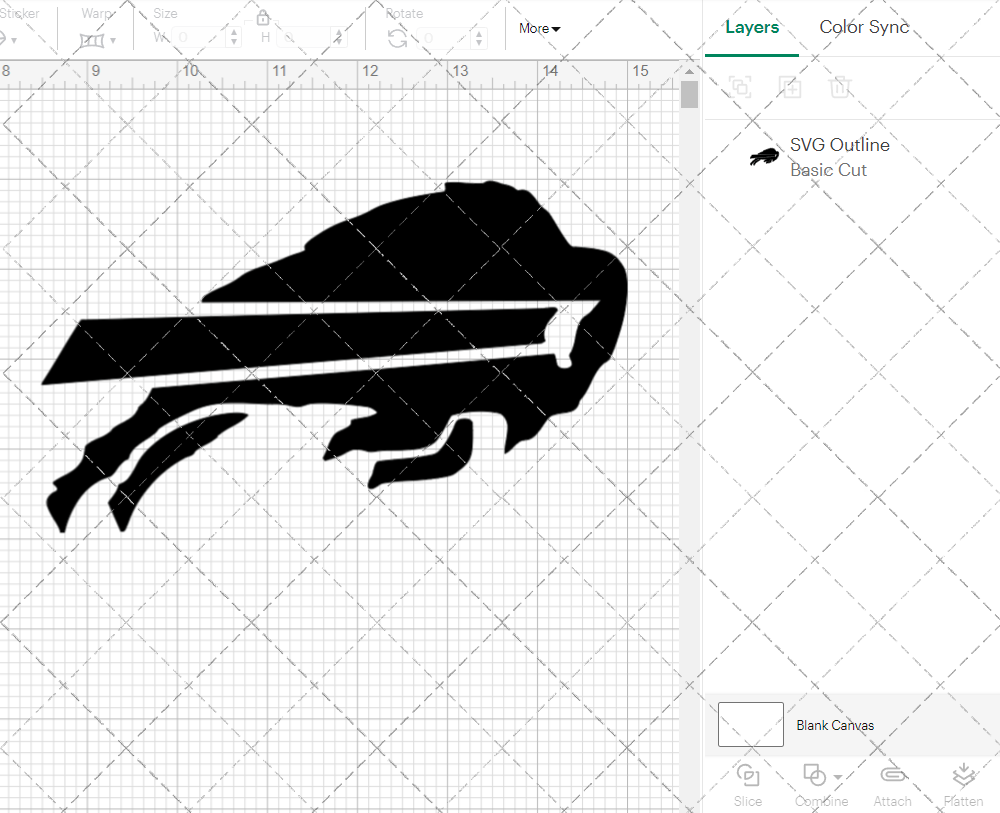1000x813 pixels.
Task: Click the Blank Canvas color swatch
Action: point(750,724)
